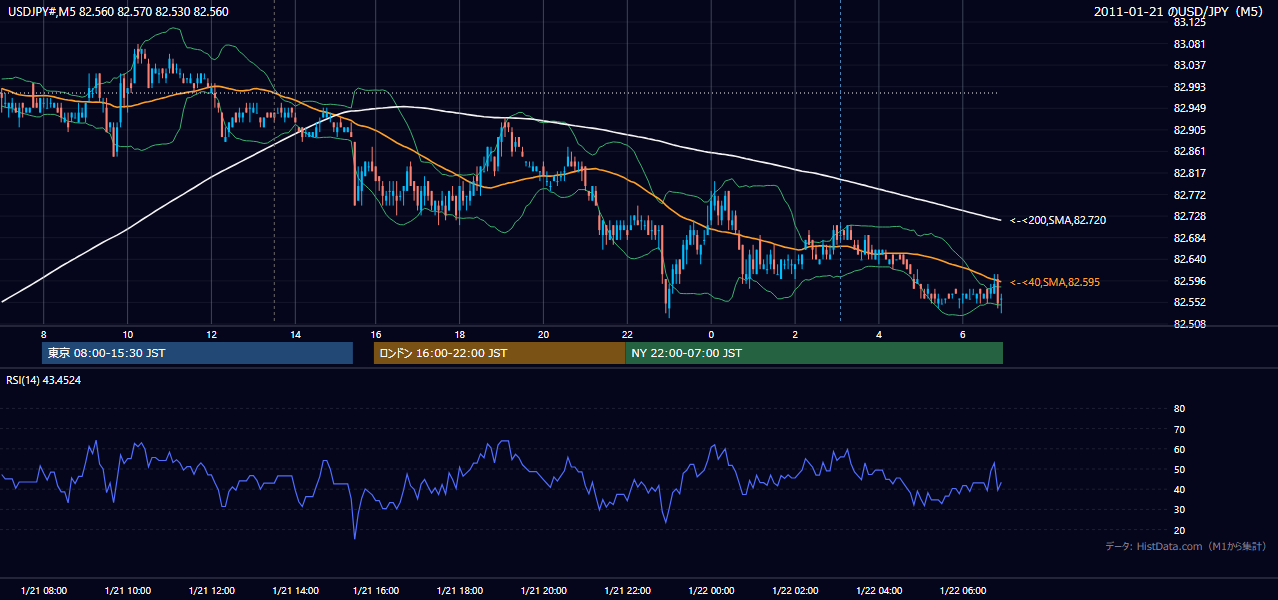Click price level 82.861 on the axis

coord(1189,151)
